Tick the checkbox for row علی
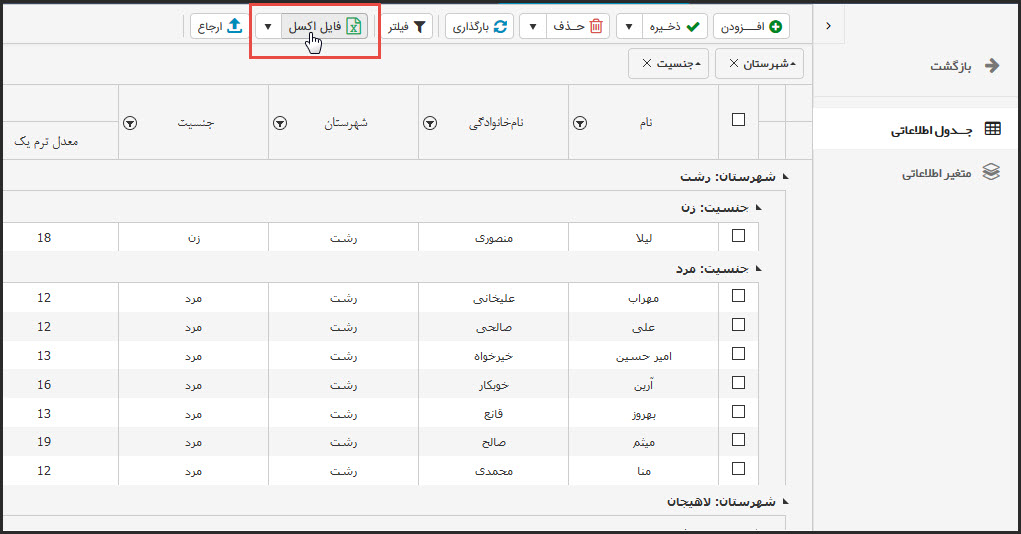 pyautogui.click(x=738, y=324)
